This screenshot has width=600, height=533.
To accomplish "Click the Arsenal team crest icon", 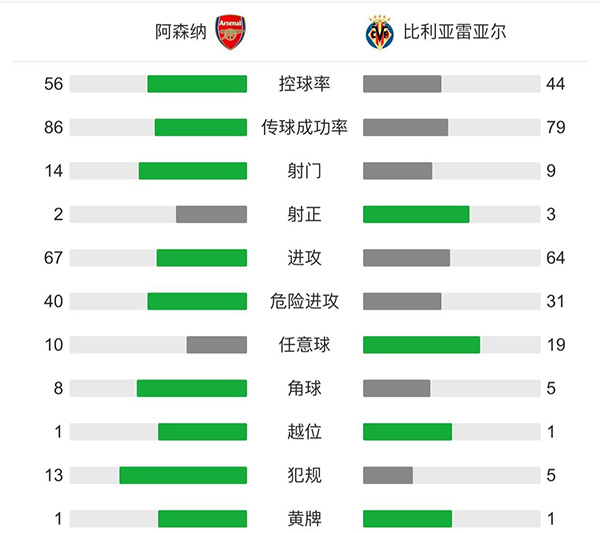I will click(230, 32).
